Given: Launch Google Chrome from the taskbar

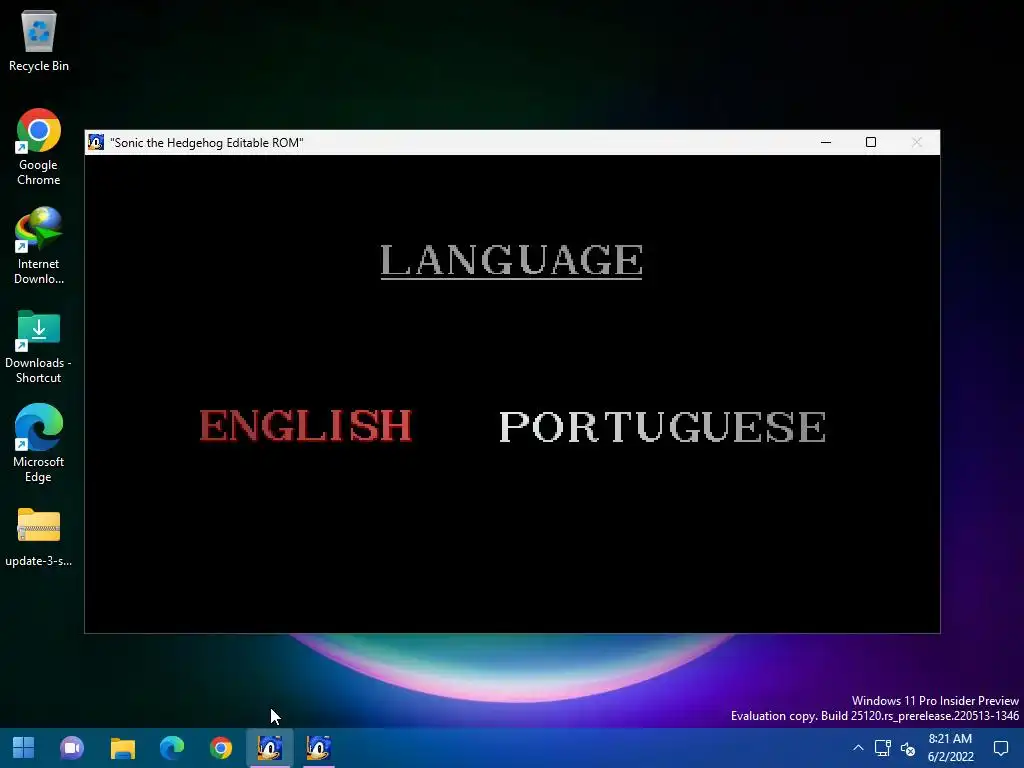Looking at the screenshot, I should (221, 748).
